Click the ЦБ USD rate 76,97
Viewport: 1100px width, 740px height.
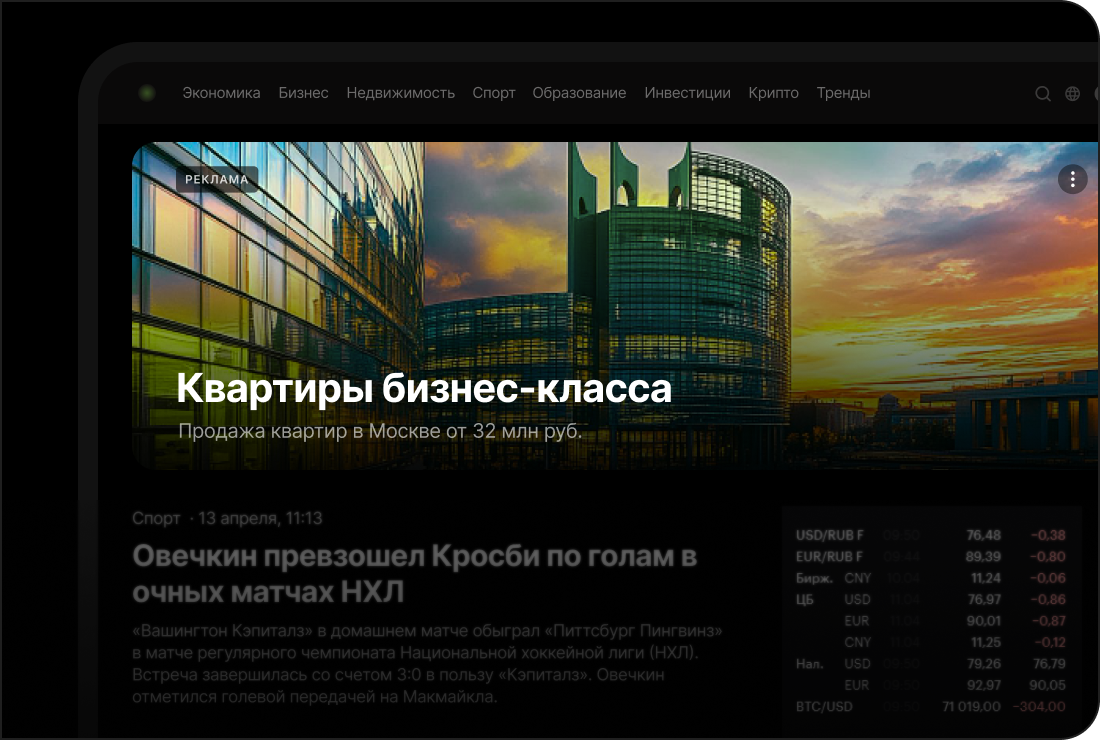(984, 600)
